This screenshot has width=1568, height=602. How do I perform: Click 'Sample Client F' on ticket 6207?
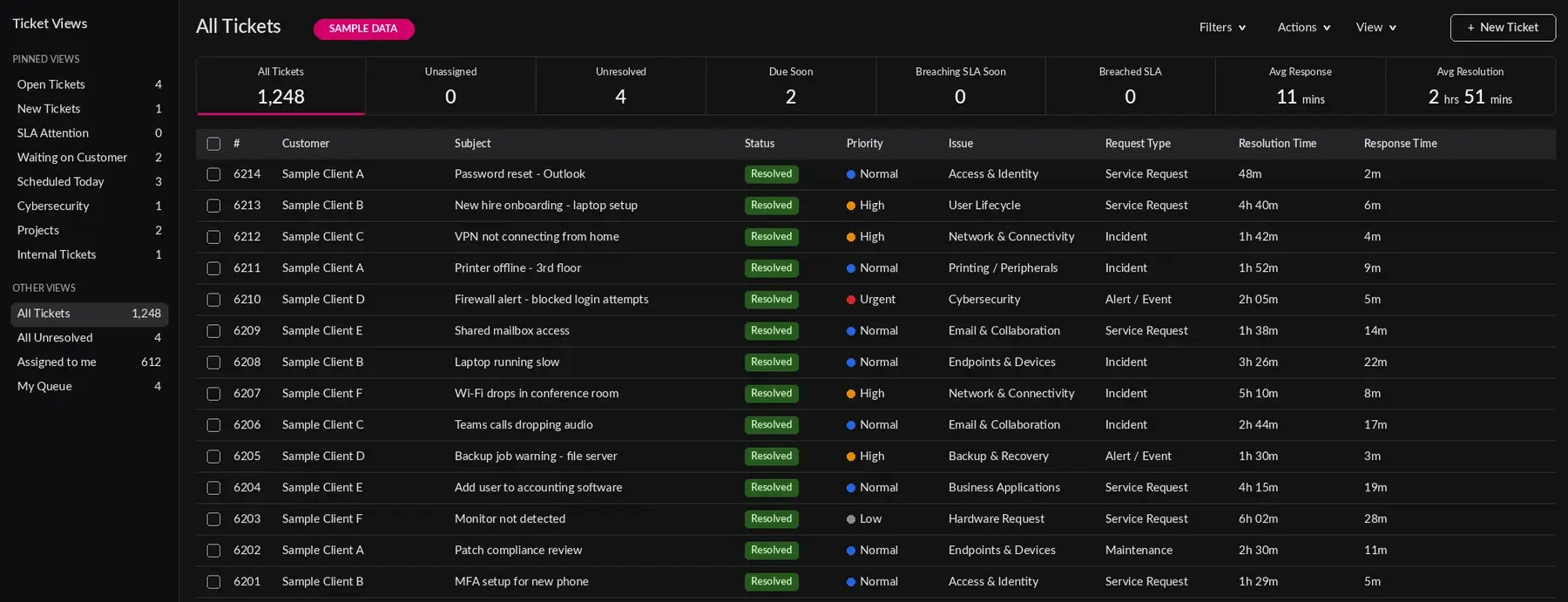coord(322,394)
